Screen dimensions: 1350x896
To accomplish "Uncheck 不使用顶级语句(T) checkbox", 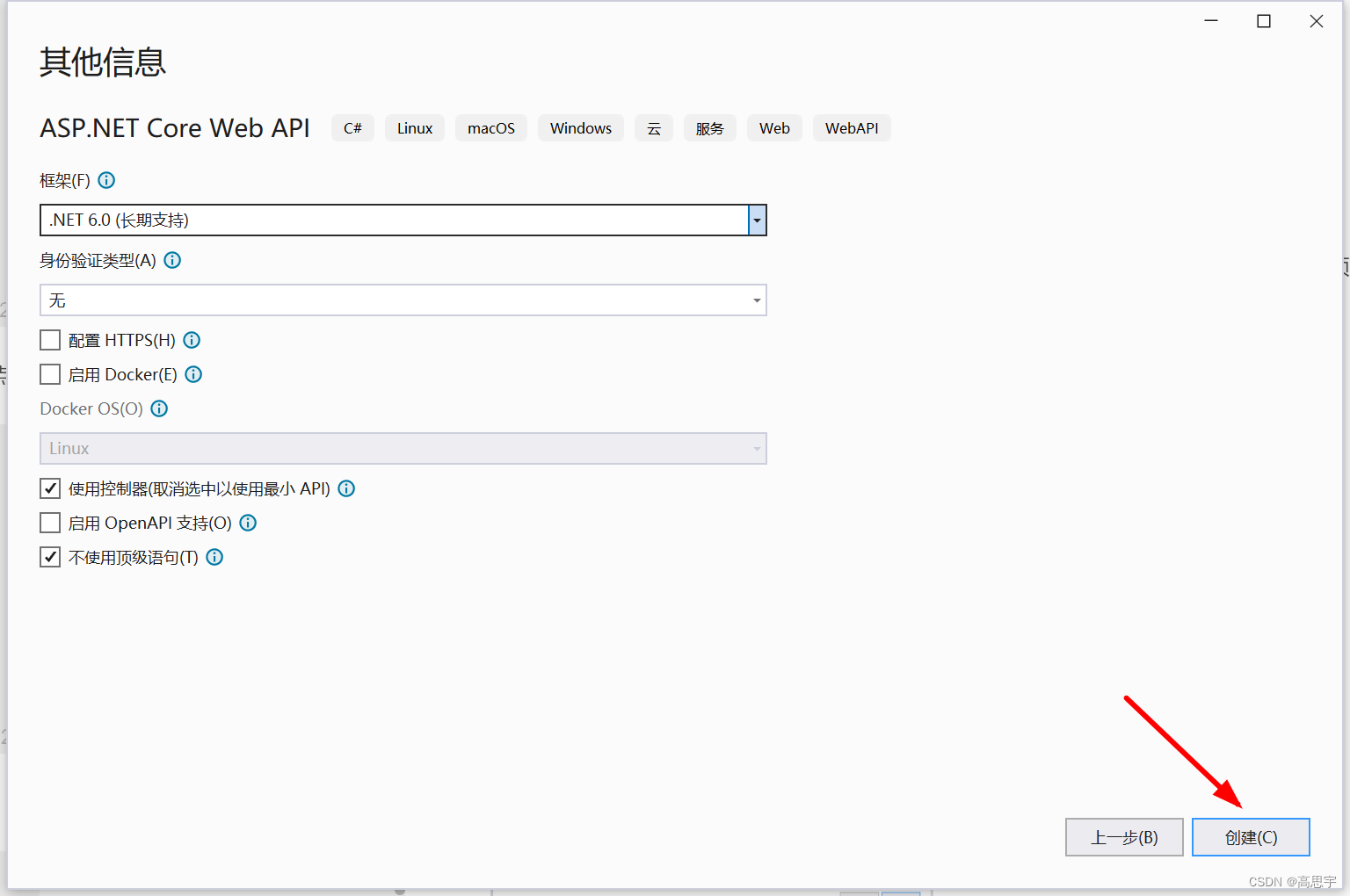I will [50, 557].
